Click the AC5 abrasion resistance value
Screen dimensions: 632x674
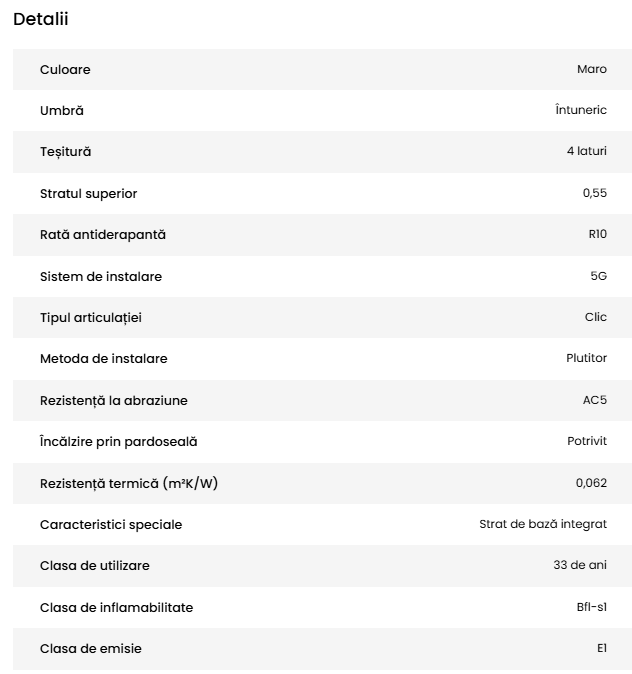pyautogui.click(x=594, y=401)
